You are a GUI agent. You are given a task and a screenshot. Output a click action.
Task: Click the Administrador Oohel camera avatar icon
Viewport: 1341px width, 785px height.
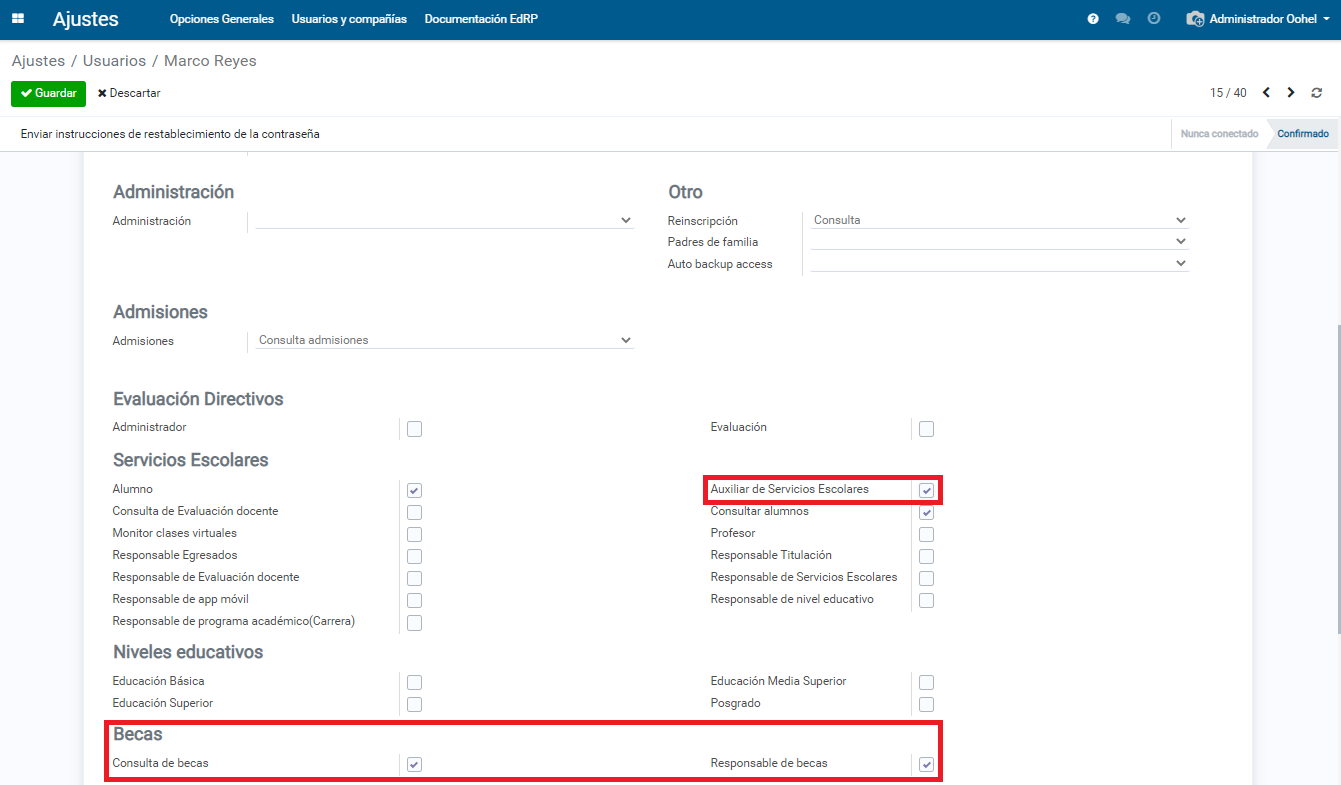pos(1195,19)
